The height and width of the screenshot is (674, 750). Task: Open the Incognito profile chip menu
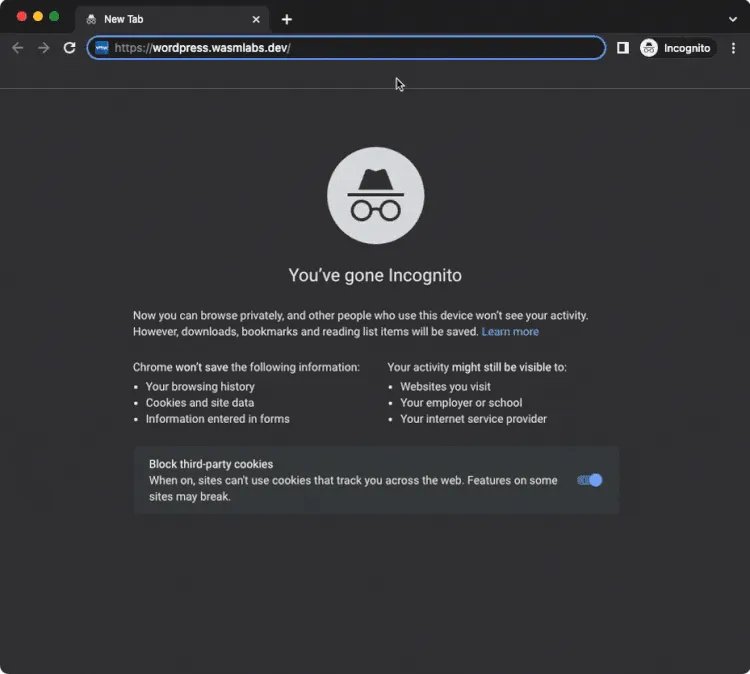point(678,48)
